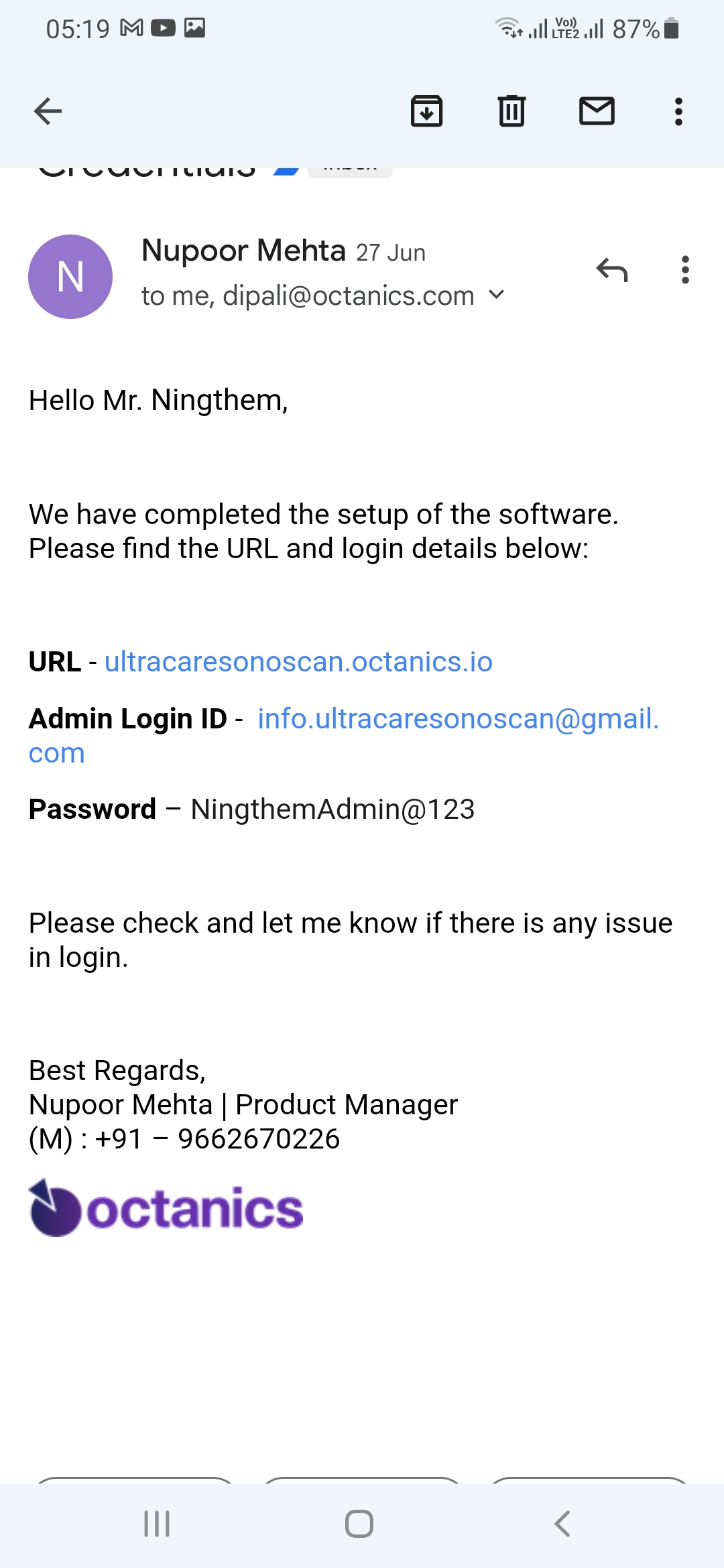Reply to Nupoor Mehta's message
This screenshot has width=724, height=1568.
(611, 270)
